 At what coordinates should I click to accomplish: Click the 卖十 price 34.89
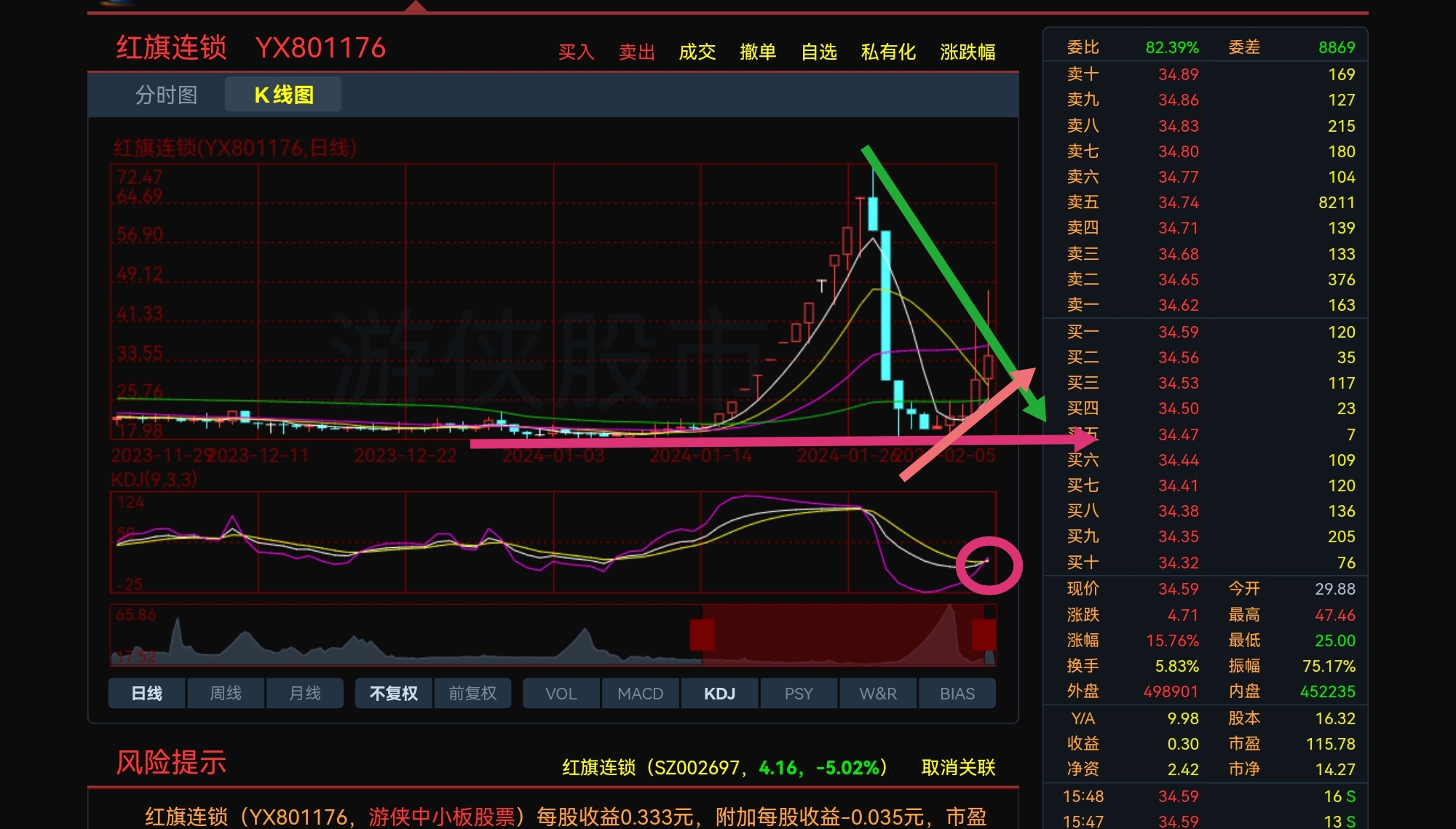pos(1178,74)
